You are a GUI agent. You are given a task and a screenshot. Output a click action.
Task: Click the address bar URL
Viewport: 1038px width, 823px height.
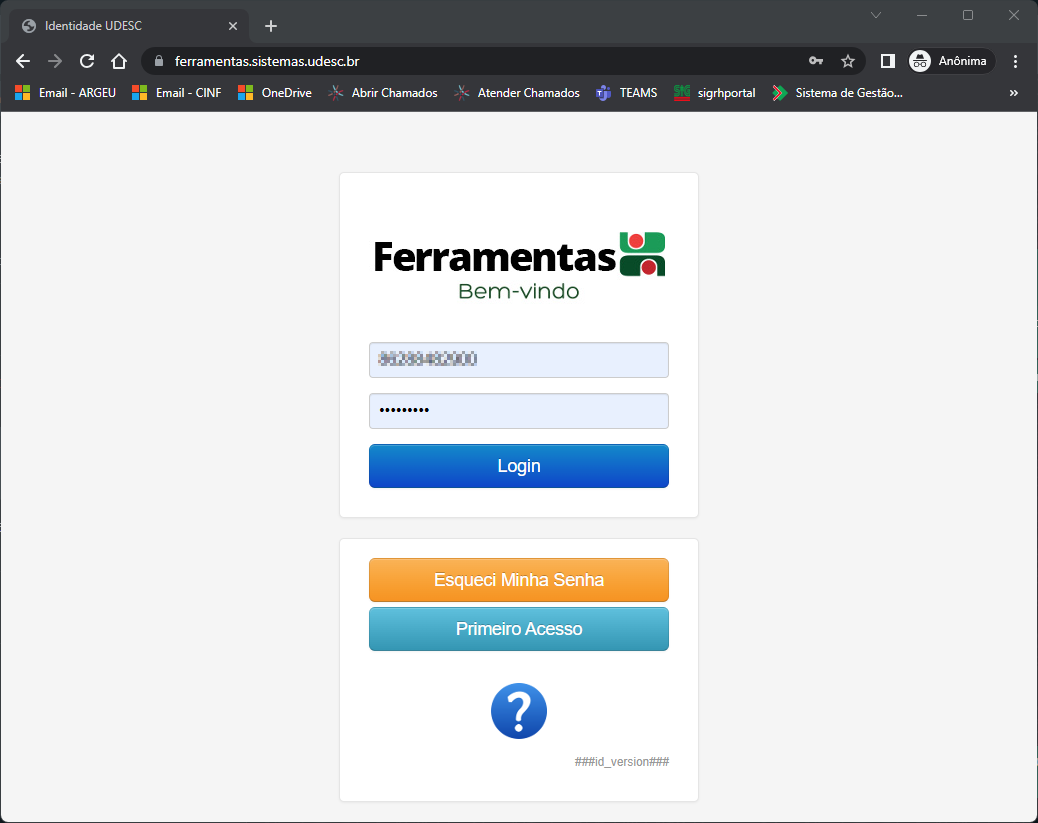pyautogui.click(x=267, y=62)
